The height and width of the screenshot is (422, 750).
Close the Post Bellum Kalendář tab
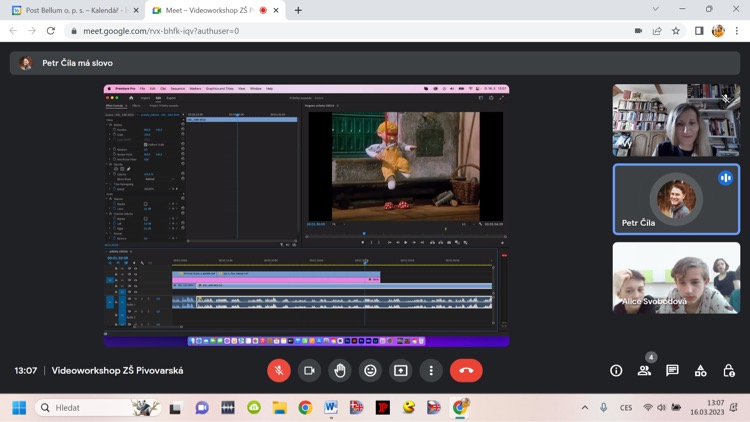point(136,10)
